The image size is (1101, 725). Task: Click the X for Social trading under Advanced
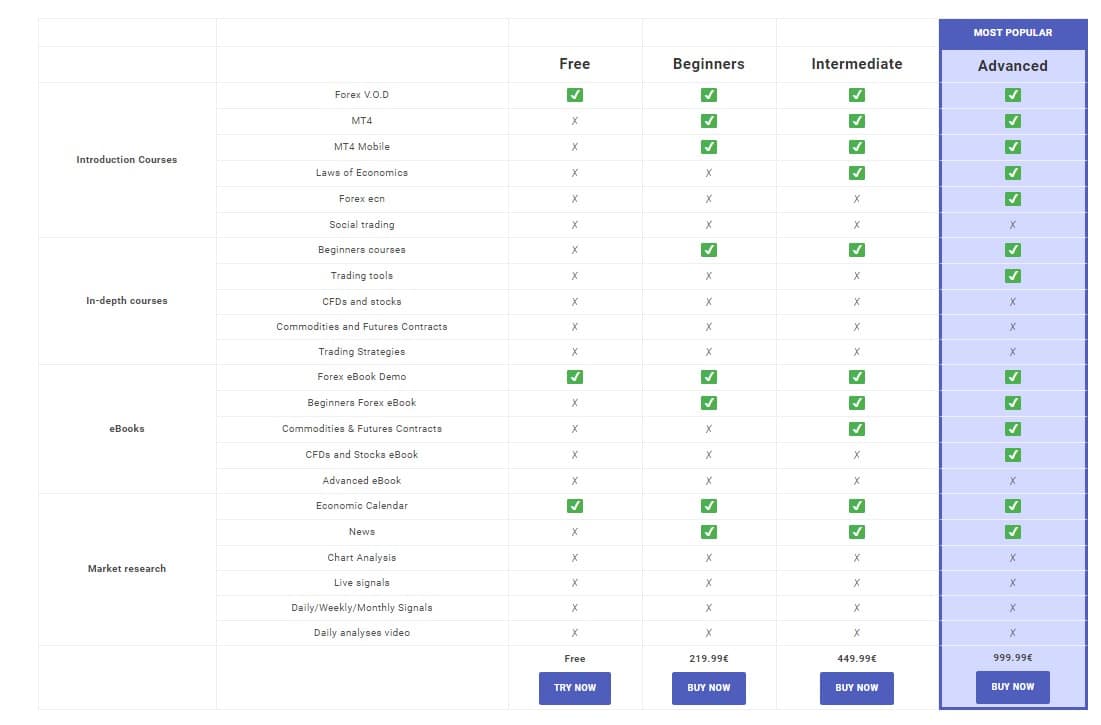[1012, 225]
